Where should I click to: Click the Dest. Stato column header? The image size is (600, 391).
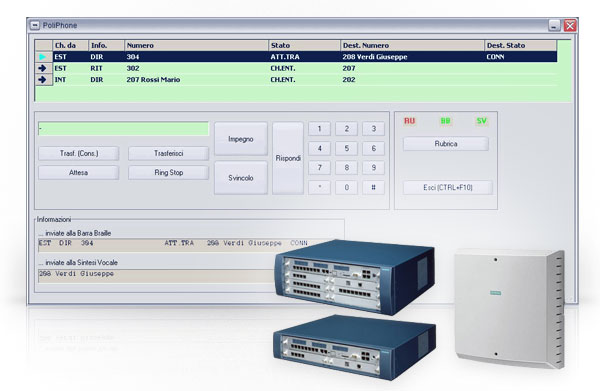click(x=520, y=45)
